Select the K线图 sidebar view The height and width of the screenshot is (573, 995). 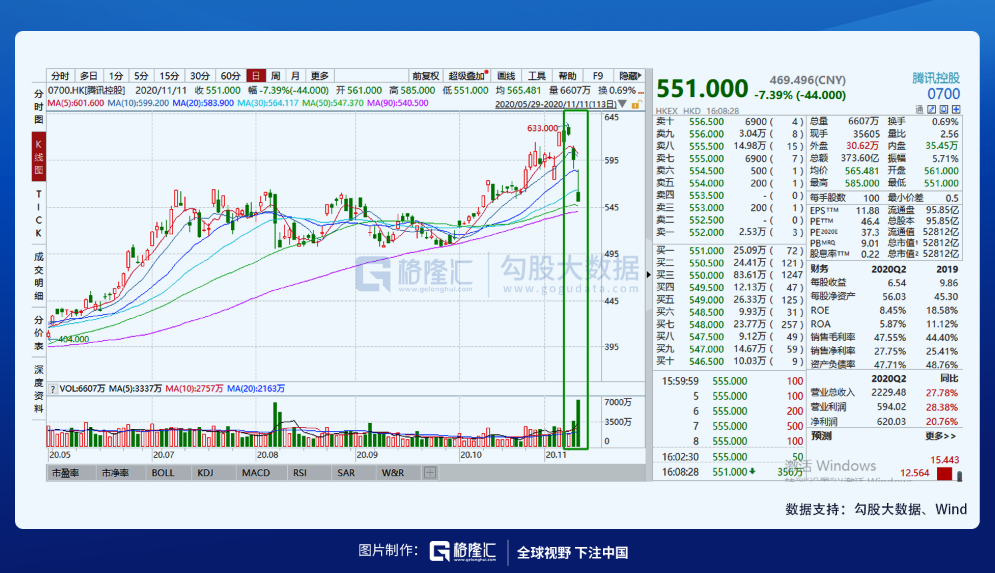(x=39, y=157)
